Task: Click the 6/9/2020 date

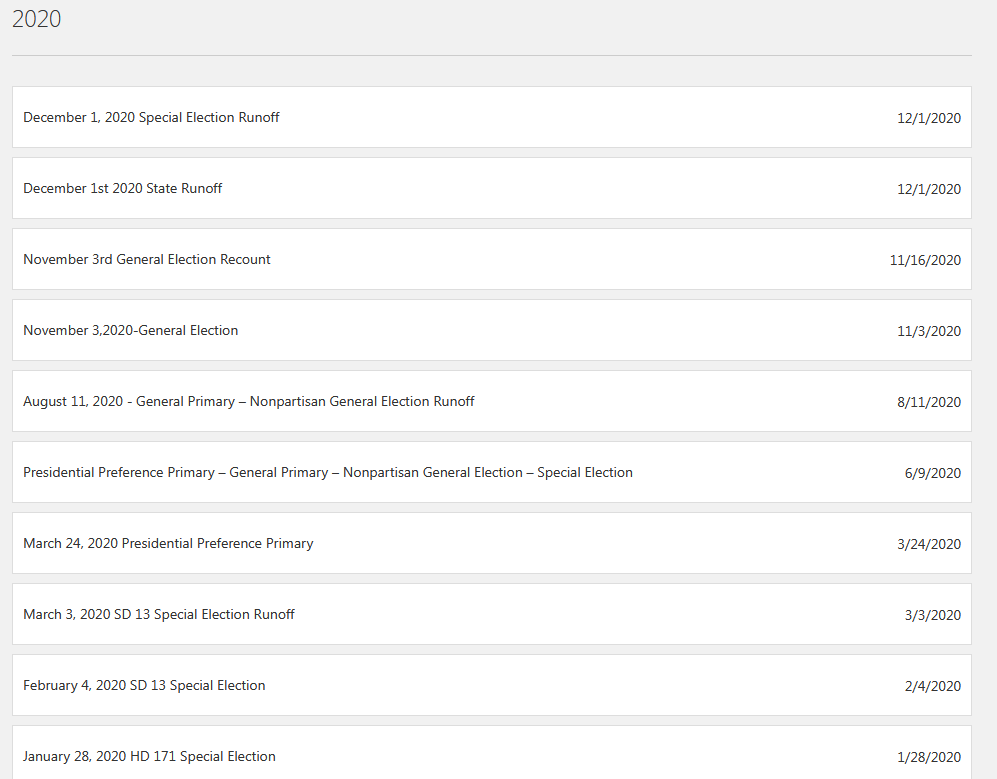Action: pos(933,473)
